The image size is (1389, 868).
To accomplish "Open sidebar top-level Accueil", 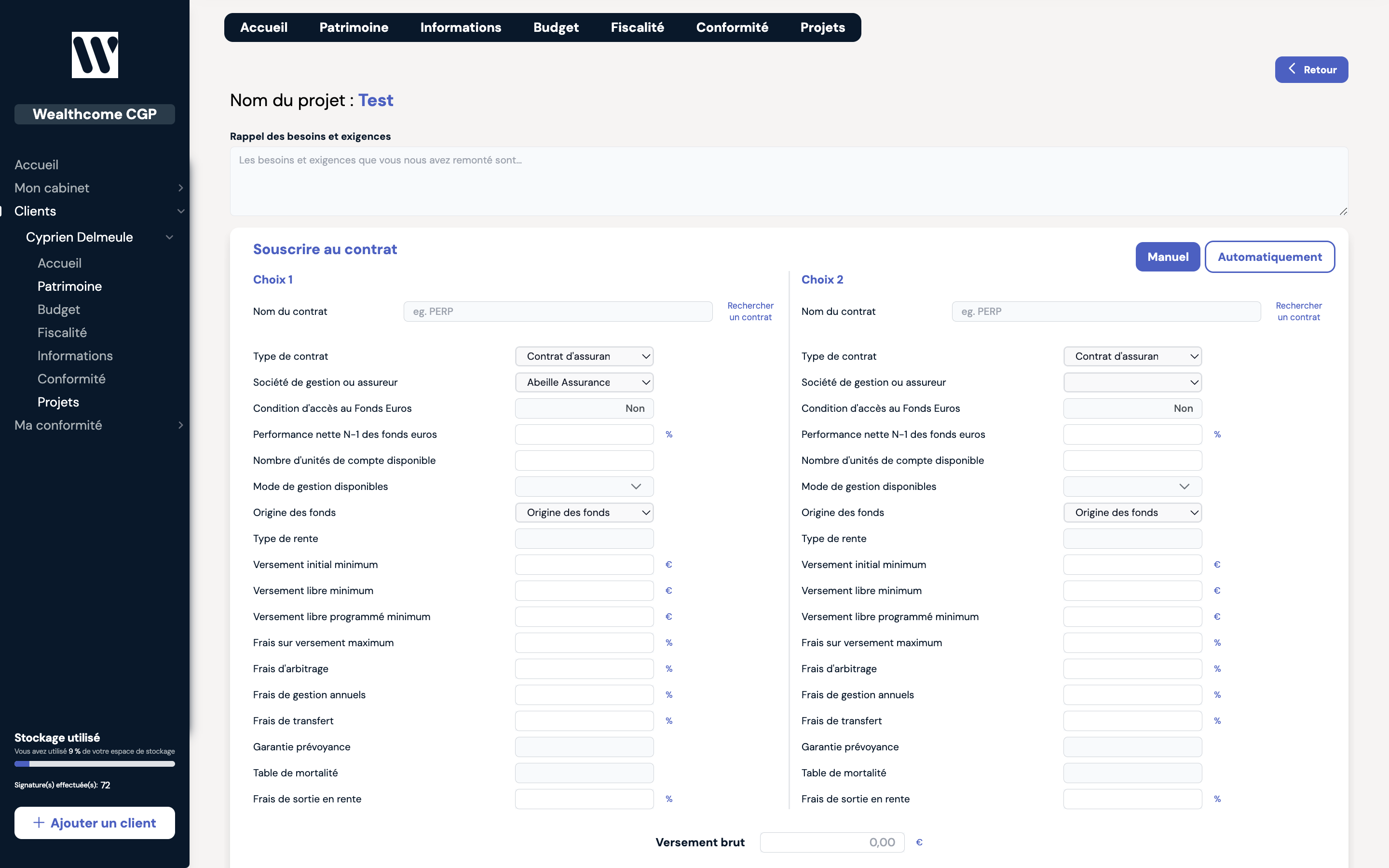I will tap(36, 165).
